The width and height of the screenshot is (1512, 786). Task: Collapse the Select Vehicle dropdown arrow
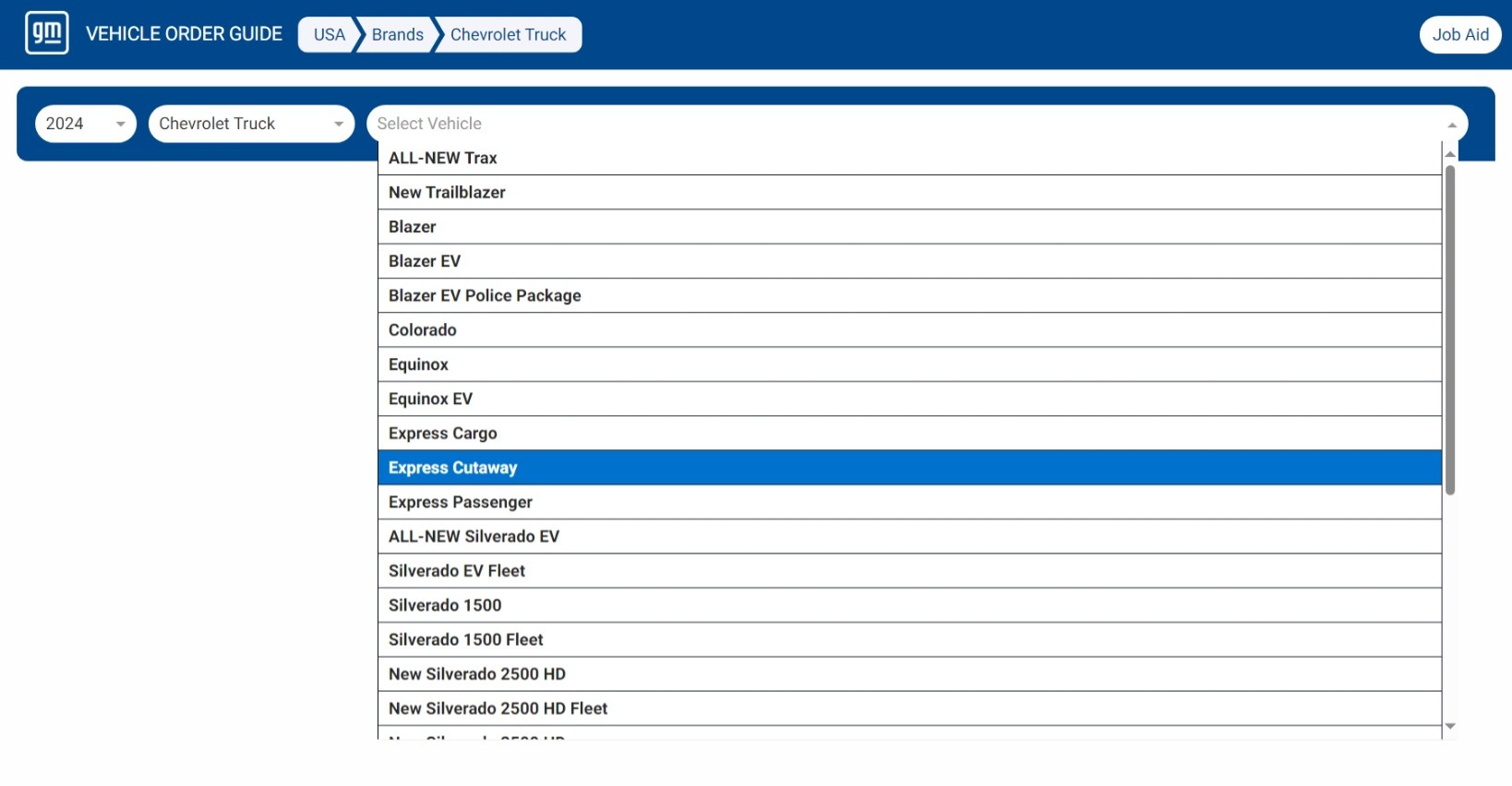(x=1452, y=125)
